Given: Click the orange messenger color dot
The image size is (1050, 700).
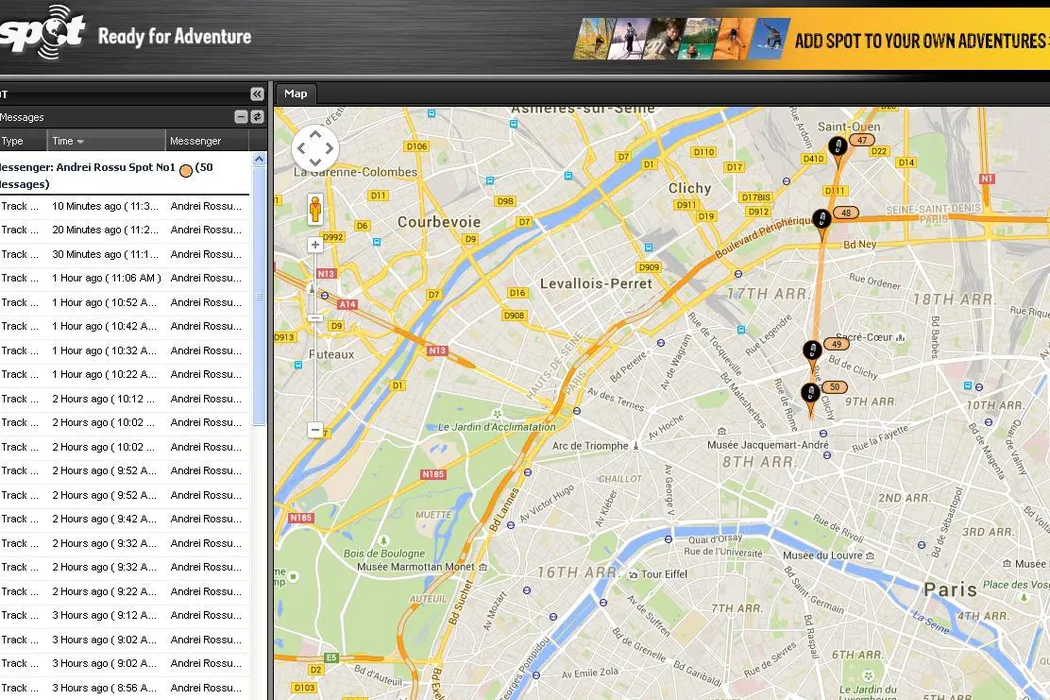Looking at the screenshot, I should tap(186, 170).
